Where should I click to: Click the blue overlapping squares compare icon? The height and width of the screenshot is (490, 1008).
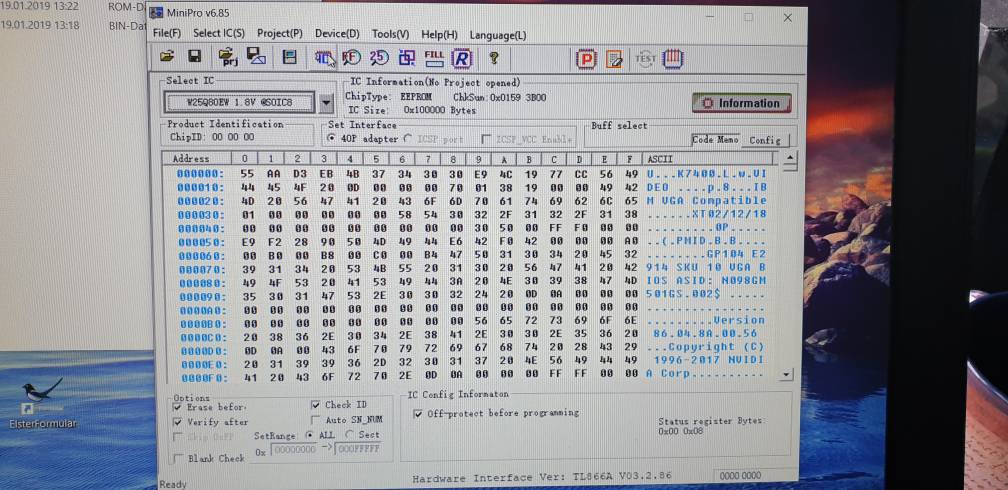407,59
